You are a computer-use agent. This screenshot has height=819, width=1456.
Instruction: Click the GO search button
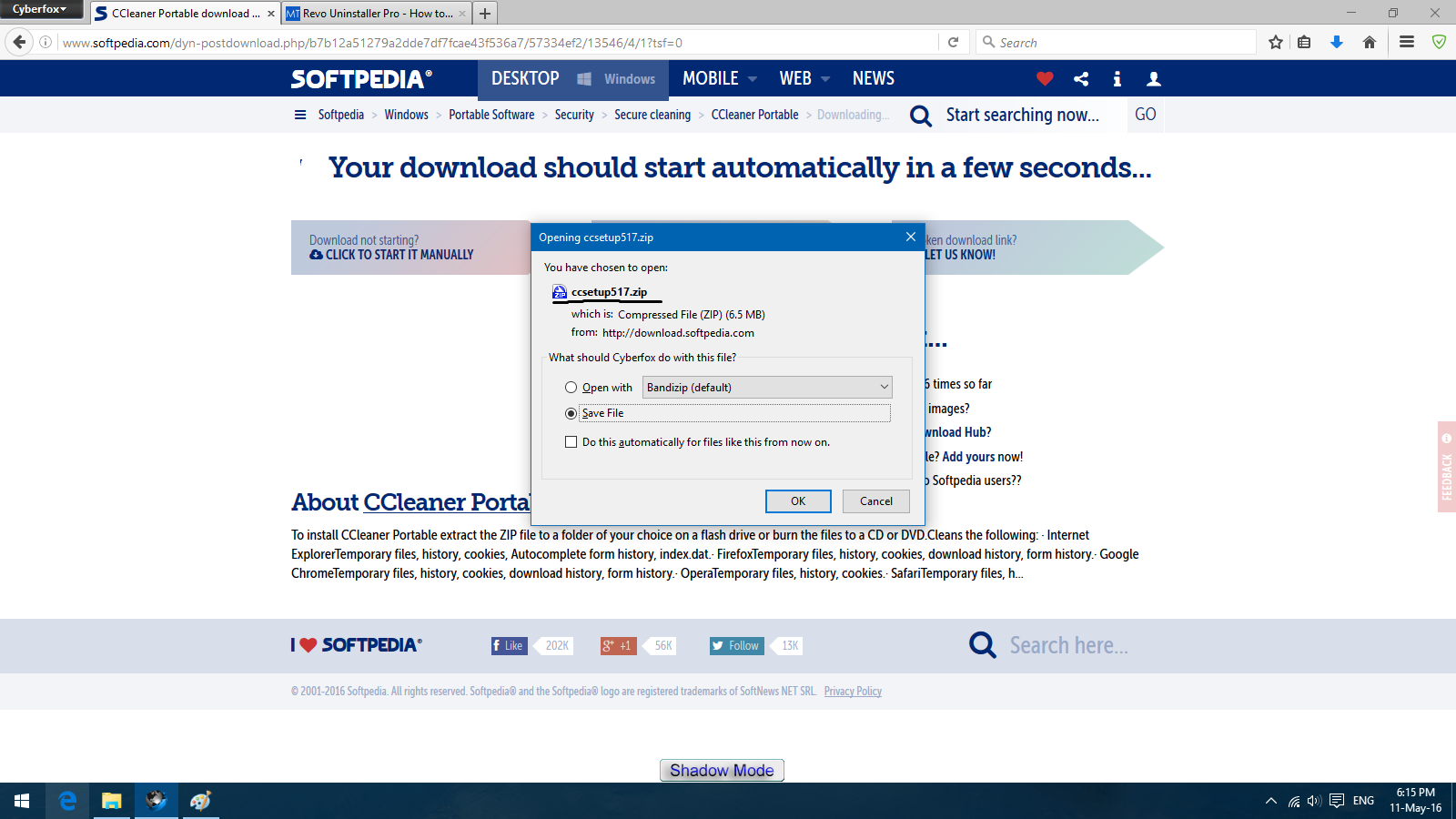point(1146,115)
